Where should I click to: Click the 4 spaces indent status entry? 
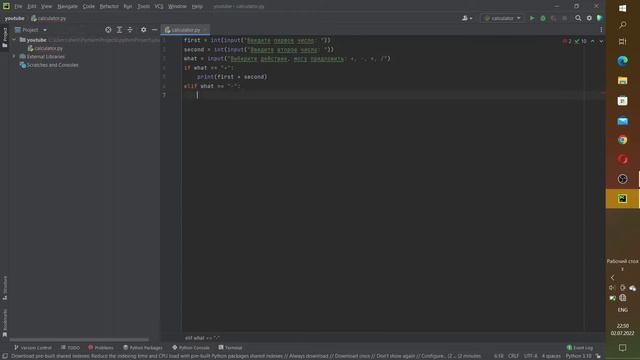(551, 356)
